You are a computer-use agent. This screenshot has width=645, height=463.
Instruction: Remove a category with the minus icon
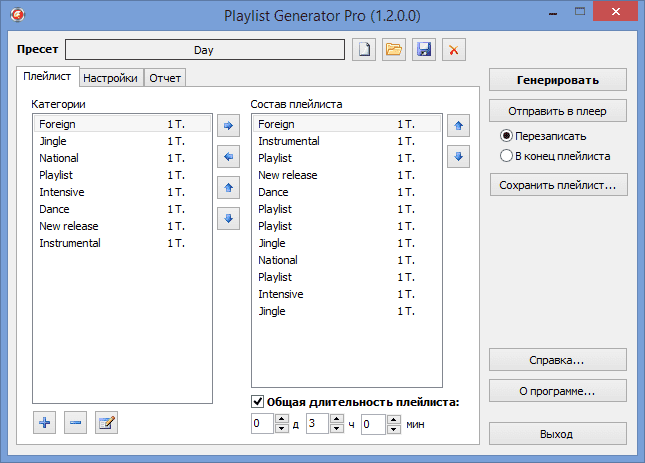[75, 423]
